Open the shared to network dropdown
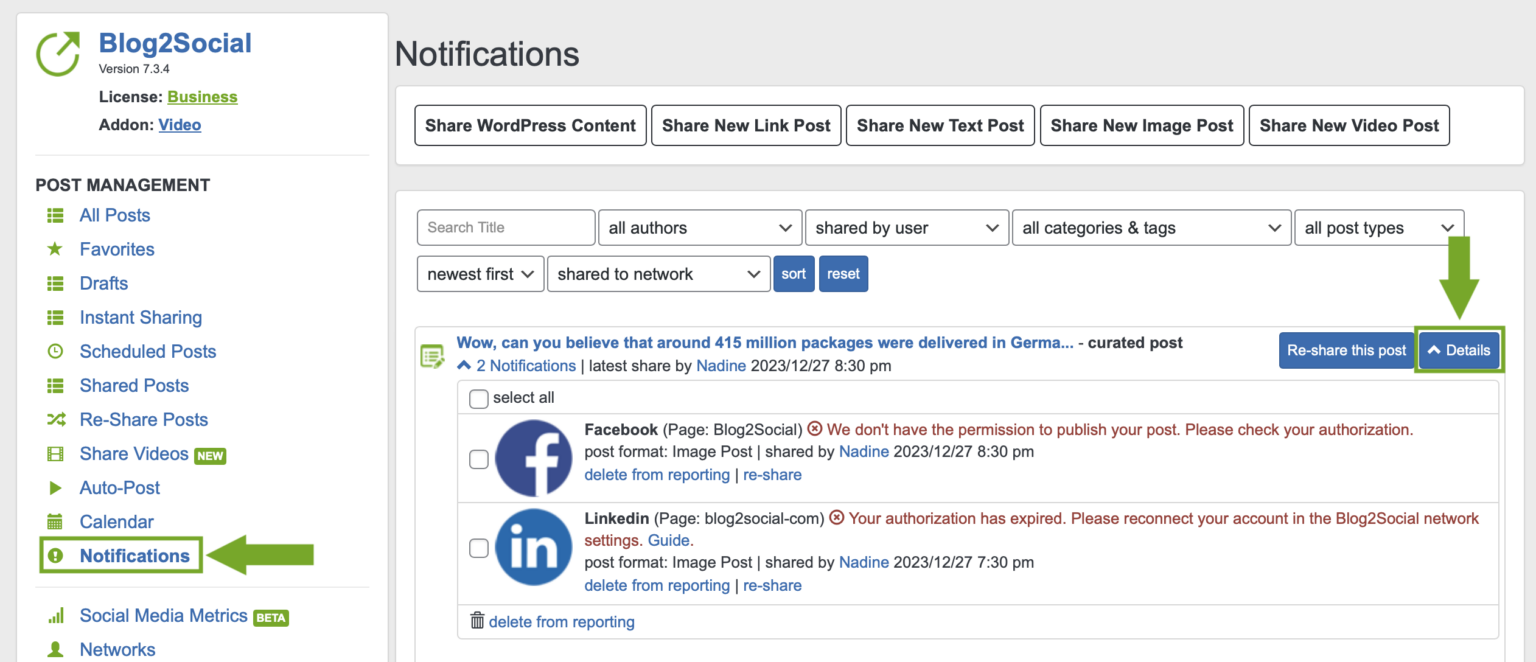Viewport: 1536px width, 662px height. [x=659, y=274]
